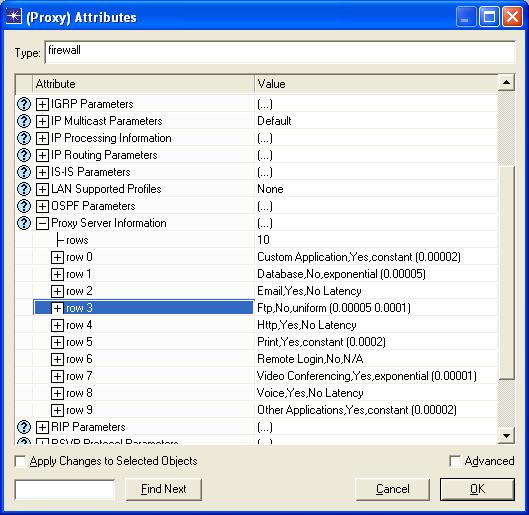Expand the RIP Parameters node
Screen dimensions: 529x515
point(42,427)
